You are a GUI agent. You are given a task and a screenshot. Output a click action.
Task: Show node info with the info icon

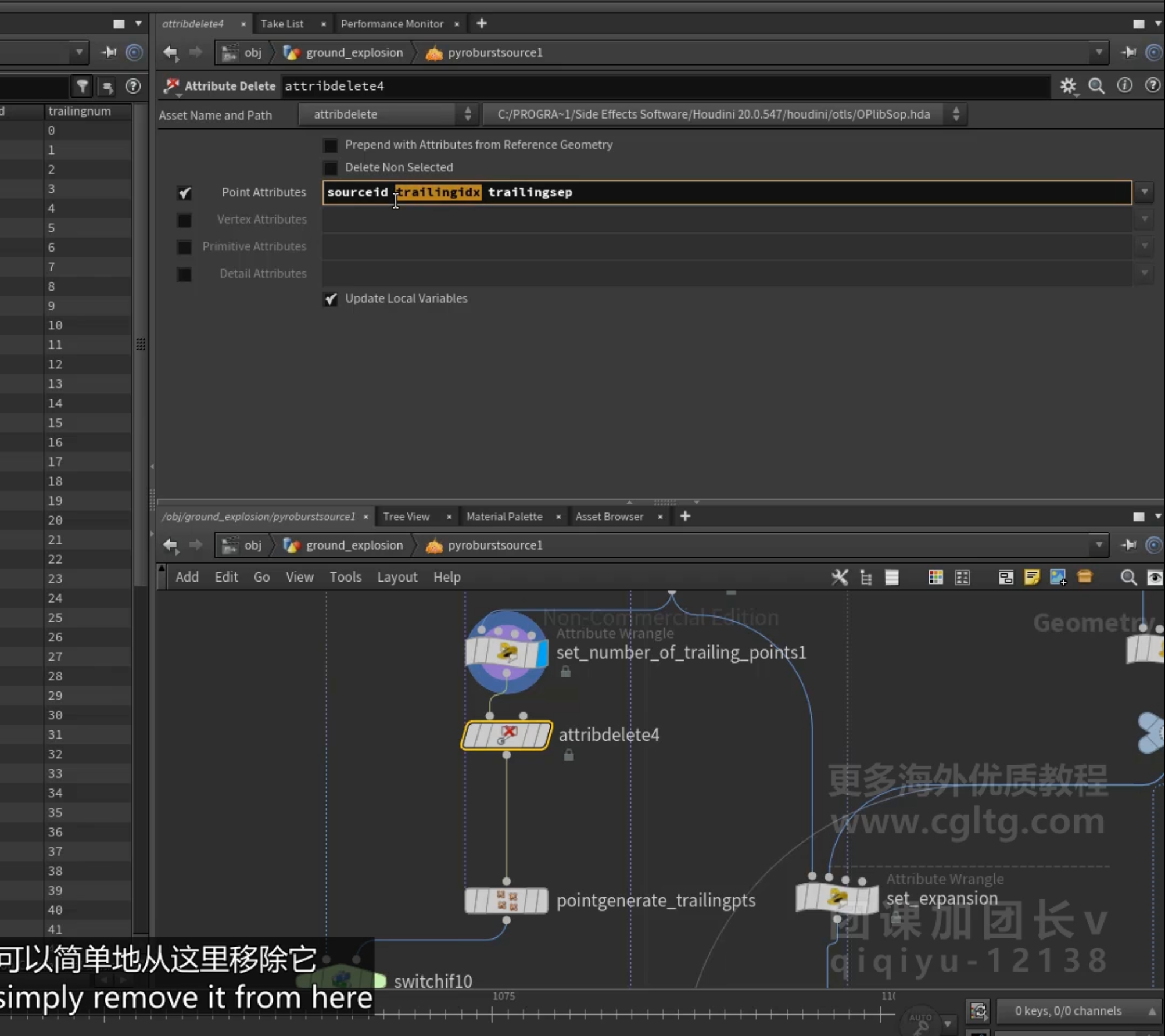pos(1124,85)
